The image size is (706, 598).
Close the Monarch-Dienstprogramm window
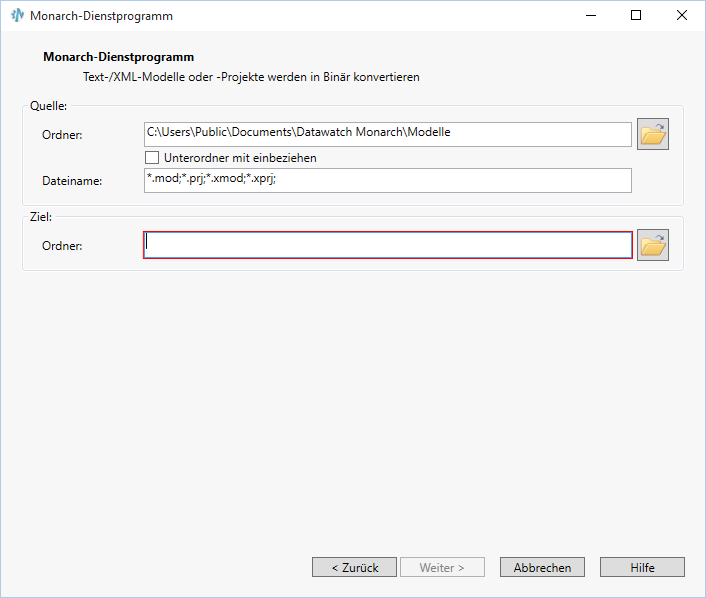pyautogui.click(x=682, y=16)
